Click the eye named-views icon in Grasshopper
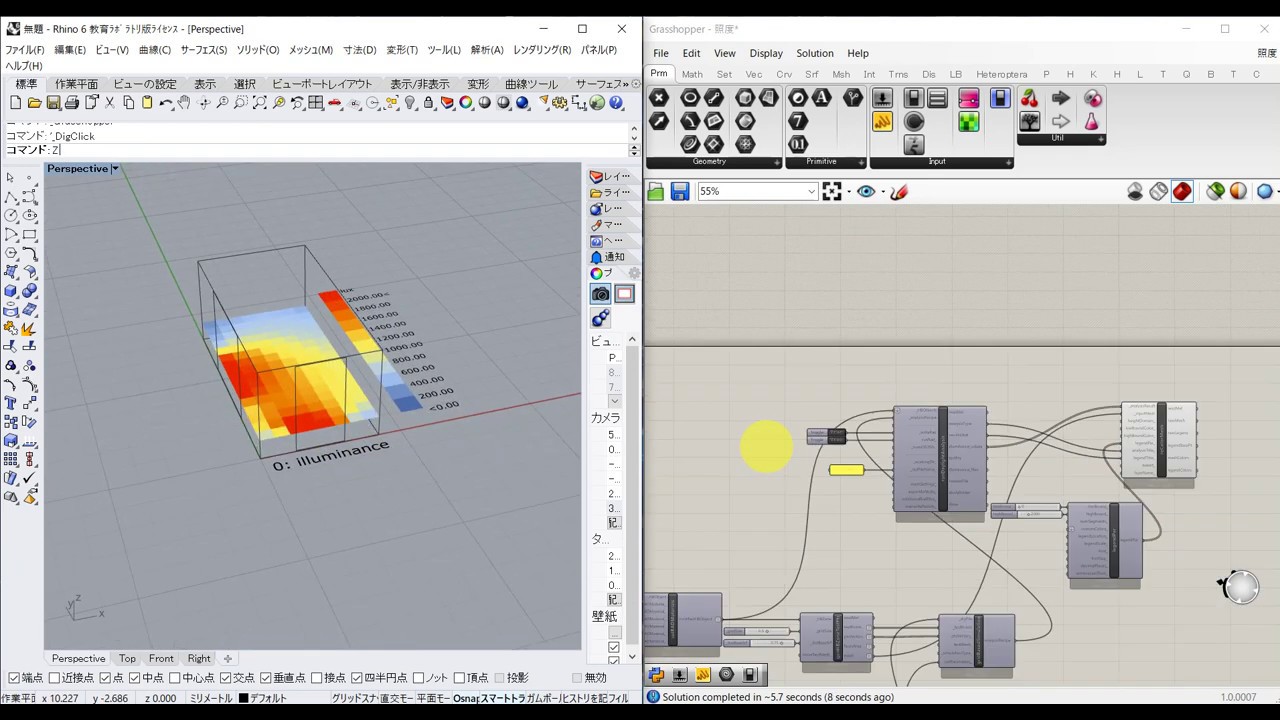The height and width of the screenshot is (720, 1280). click(x=866, y=191)
